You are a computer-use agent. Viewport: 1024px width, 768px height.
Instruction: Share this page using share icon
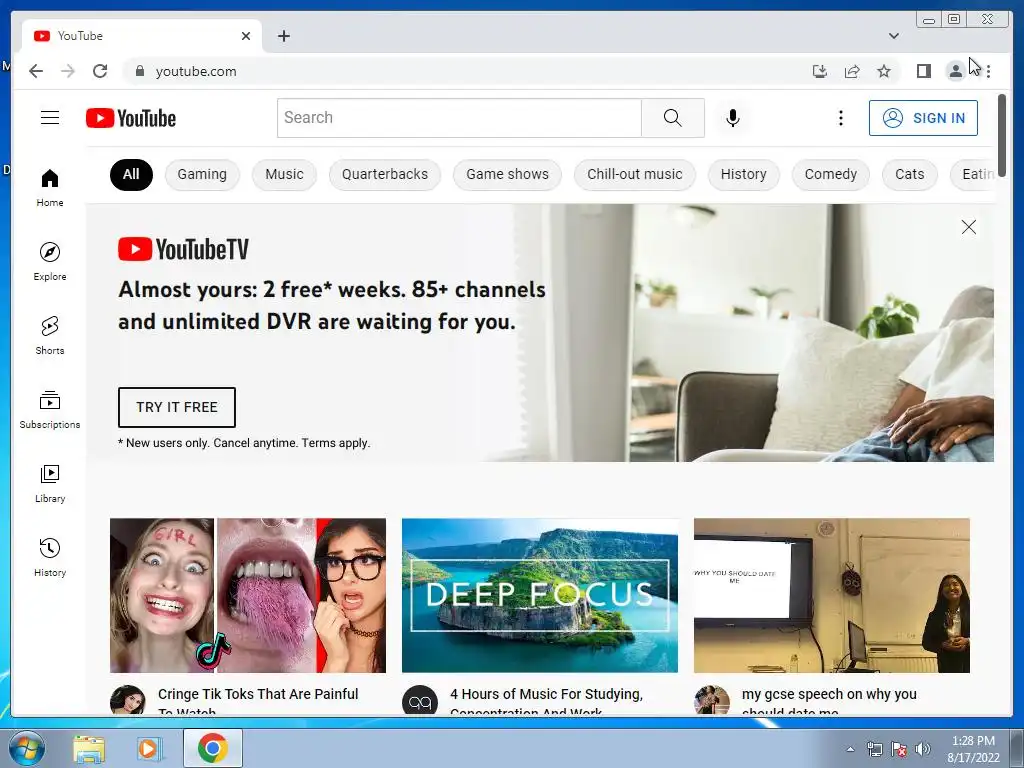pos(852,71)
